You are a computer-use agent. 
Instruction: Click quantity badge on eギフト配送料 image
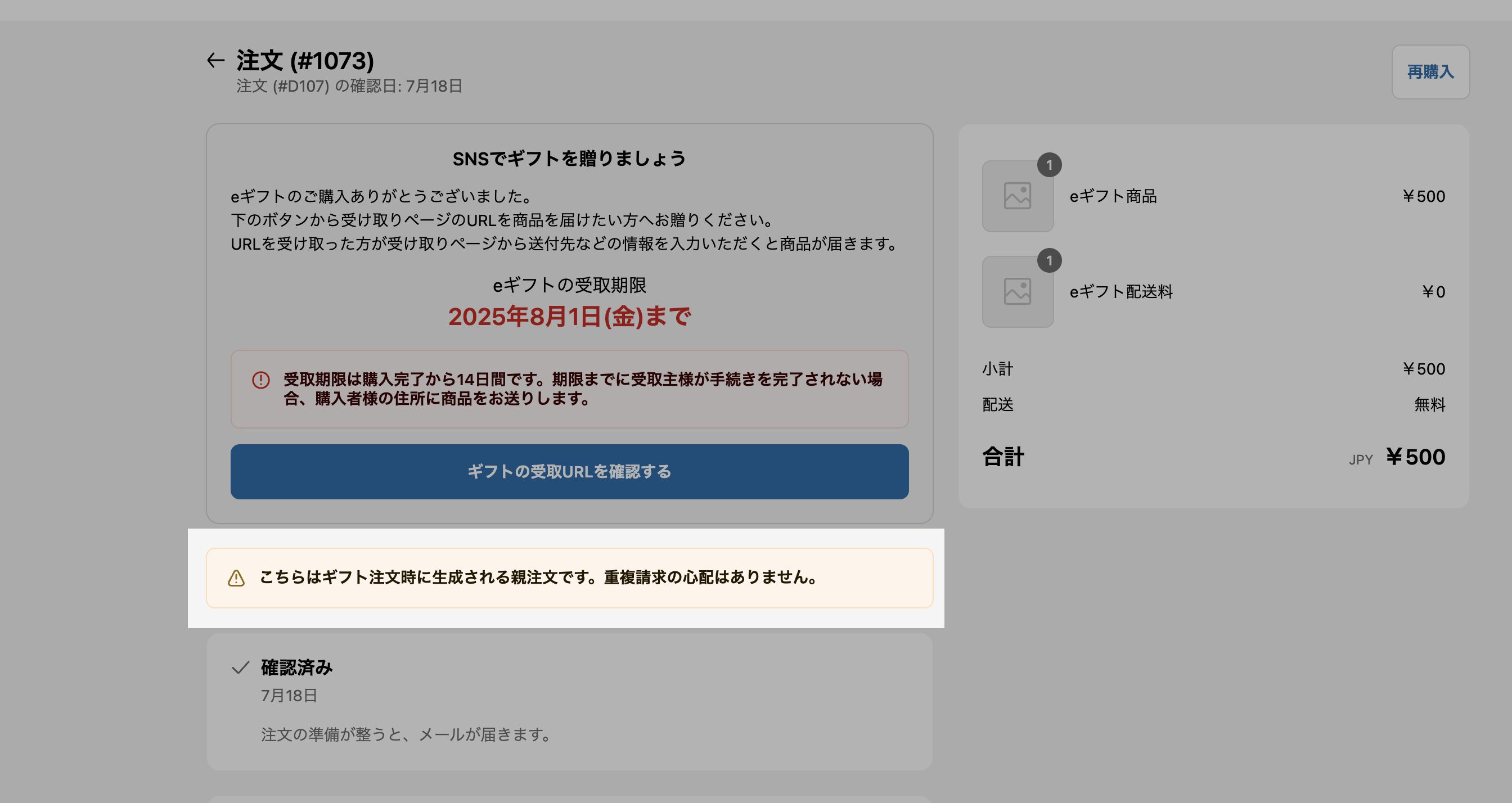click(1049, 260)
